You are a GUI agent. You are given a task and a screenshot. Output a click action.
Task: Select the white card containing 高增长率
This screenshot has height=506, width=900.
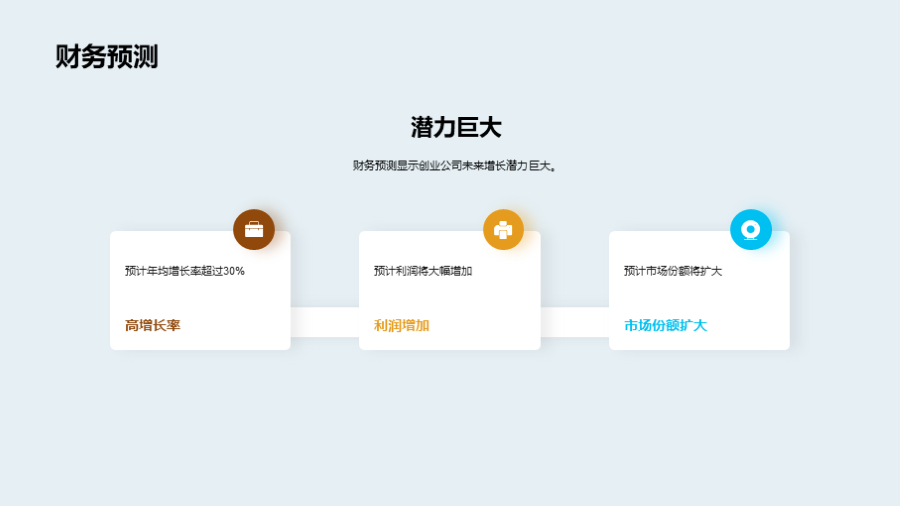point(200,300)
